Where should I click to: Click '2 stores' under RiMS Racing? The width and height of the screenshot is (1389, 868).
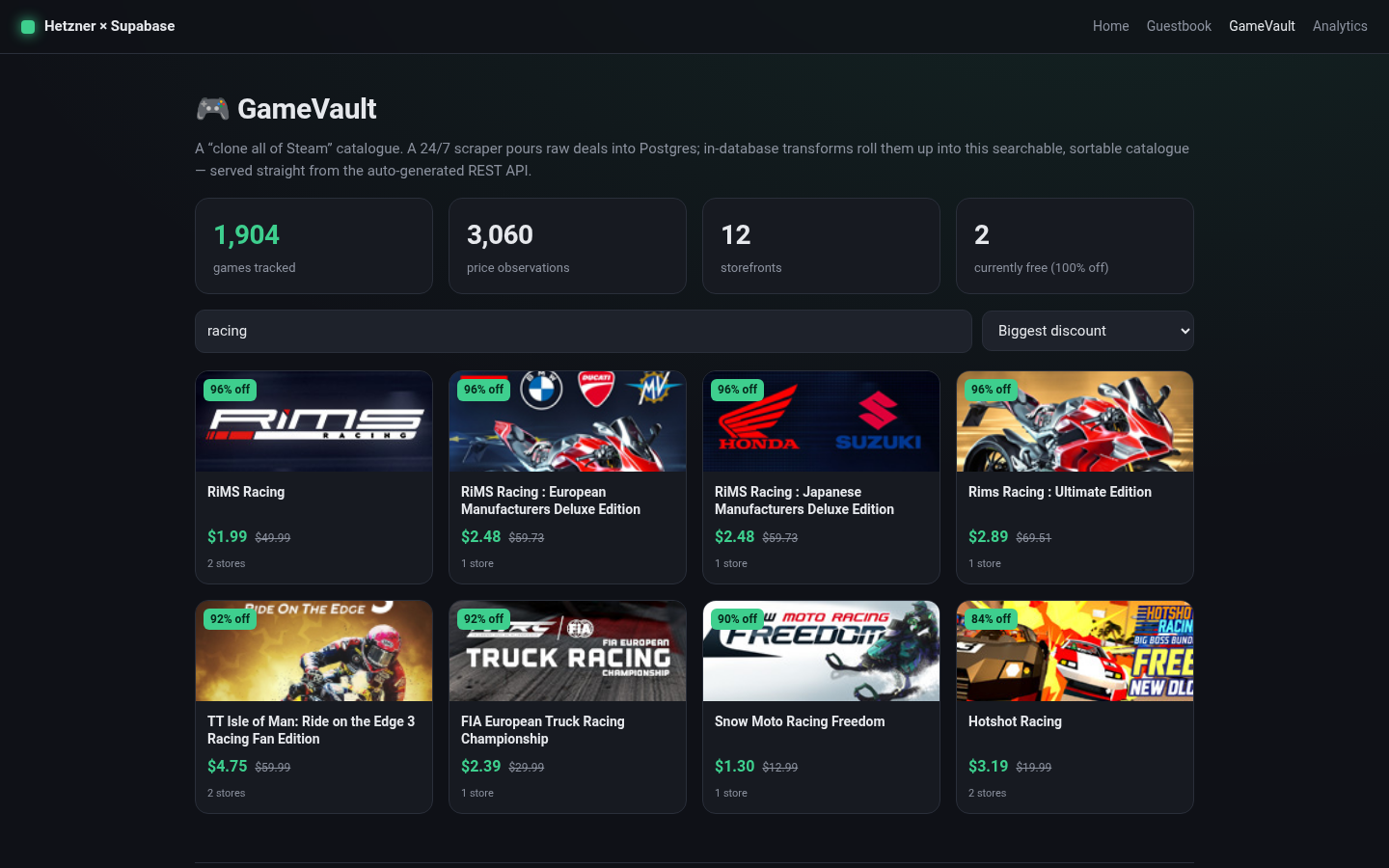(227, 563)
